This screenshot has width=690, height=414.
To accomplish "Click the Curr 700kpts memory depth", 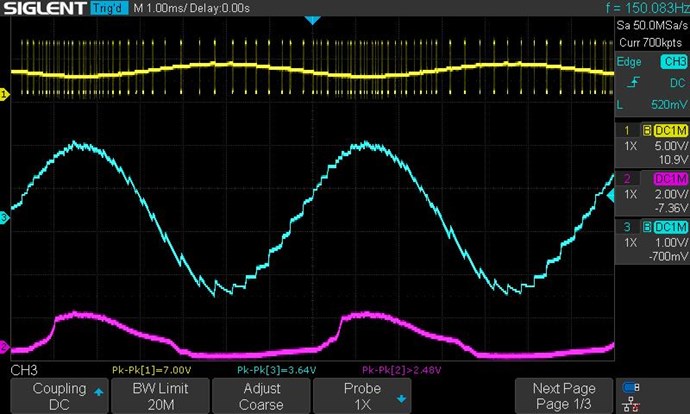I will 651,42.
